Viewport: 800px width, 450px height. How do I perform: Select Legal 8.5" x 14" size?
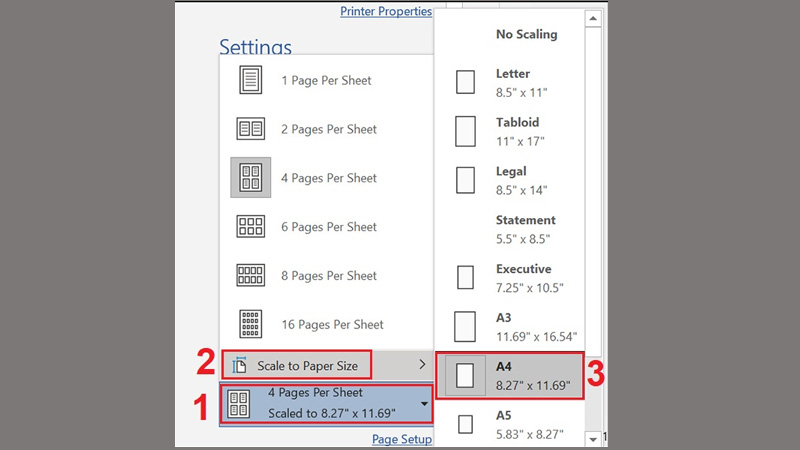tap(509, 181)
